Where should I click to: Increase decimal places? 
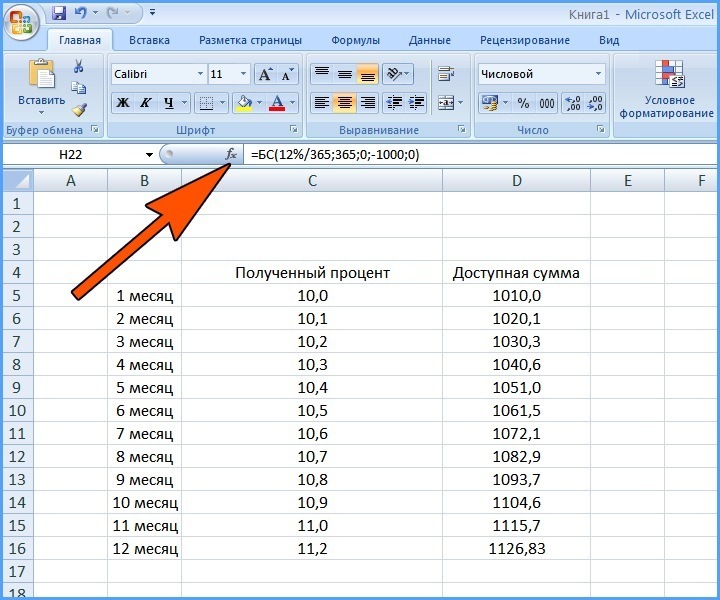573,103
